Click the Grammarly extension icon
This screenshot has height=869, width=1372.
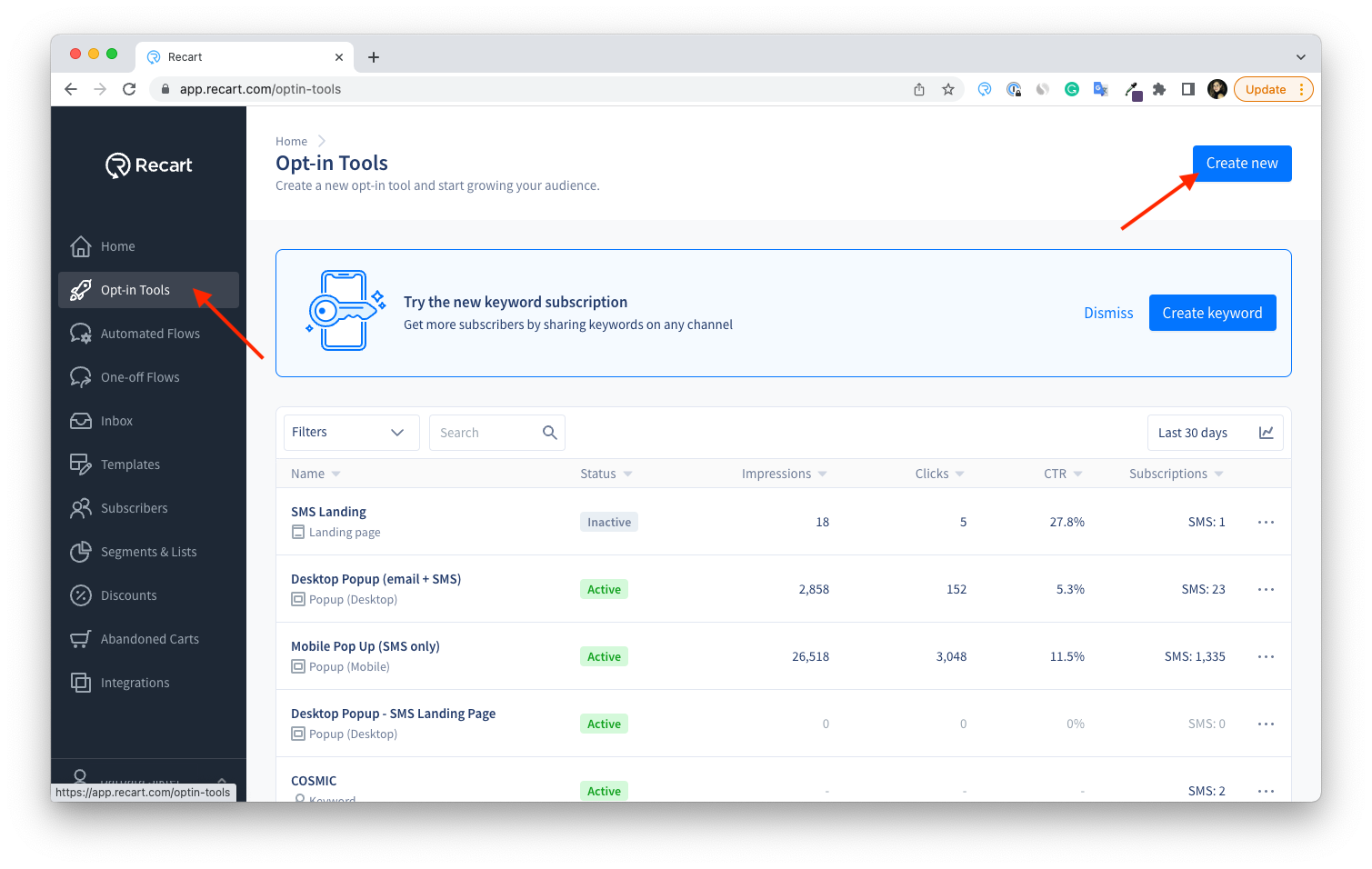pyautogui.click(x=1072, y=89)
